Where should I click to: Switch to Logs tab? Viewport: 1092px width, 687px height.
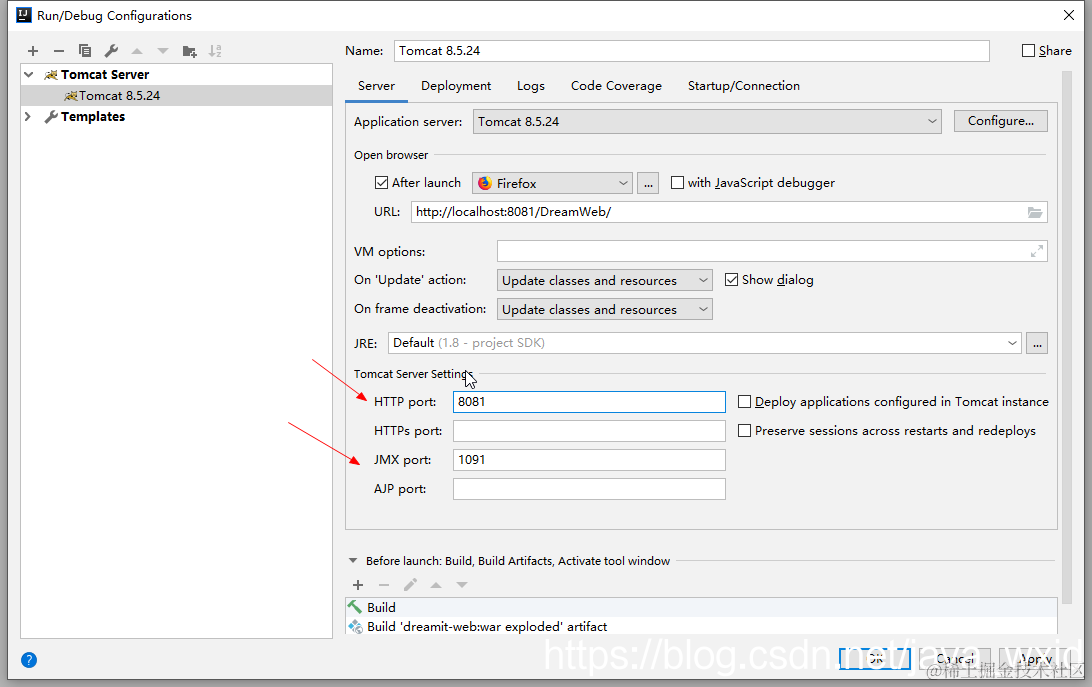(531, 86)
